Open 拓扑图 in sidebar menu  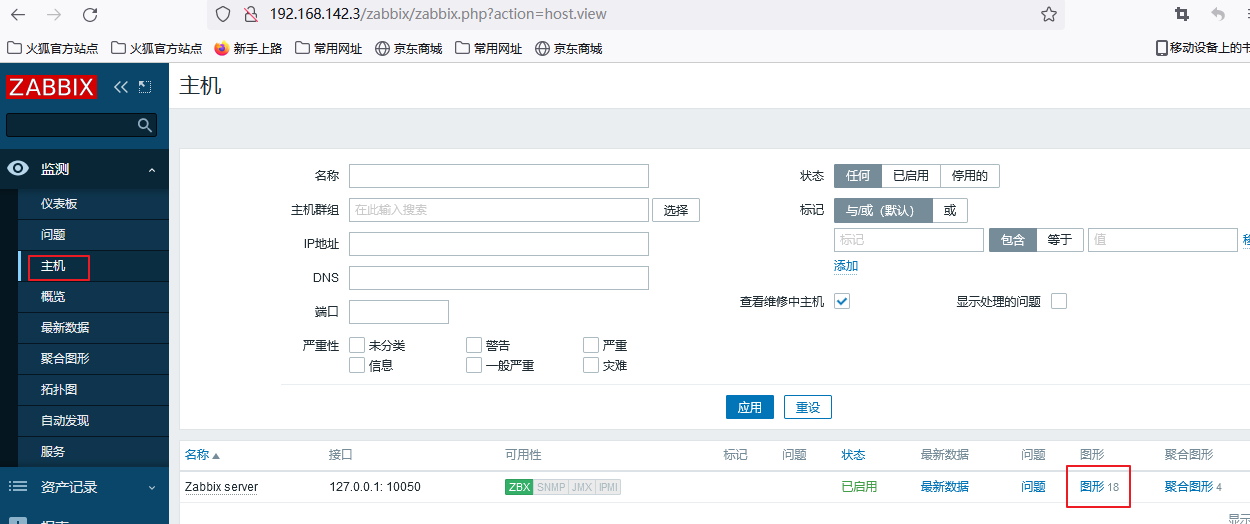(x=59, y=390)
